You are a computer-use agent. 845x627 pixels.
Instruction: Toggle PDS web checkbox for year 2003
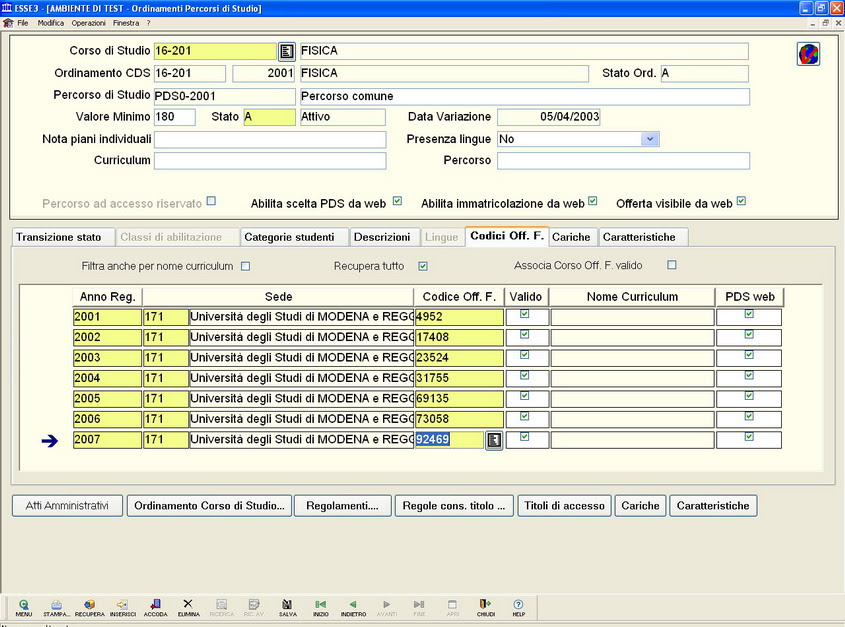pyautogui.click(x=749, y=355)
